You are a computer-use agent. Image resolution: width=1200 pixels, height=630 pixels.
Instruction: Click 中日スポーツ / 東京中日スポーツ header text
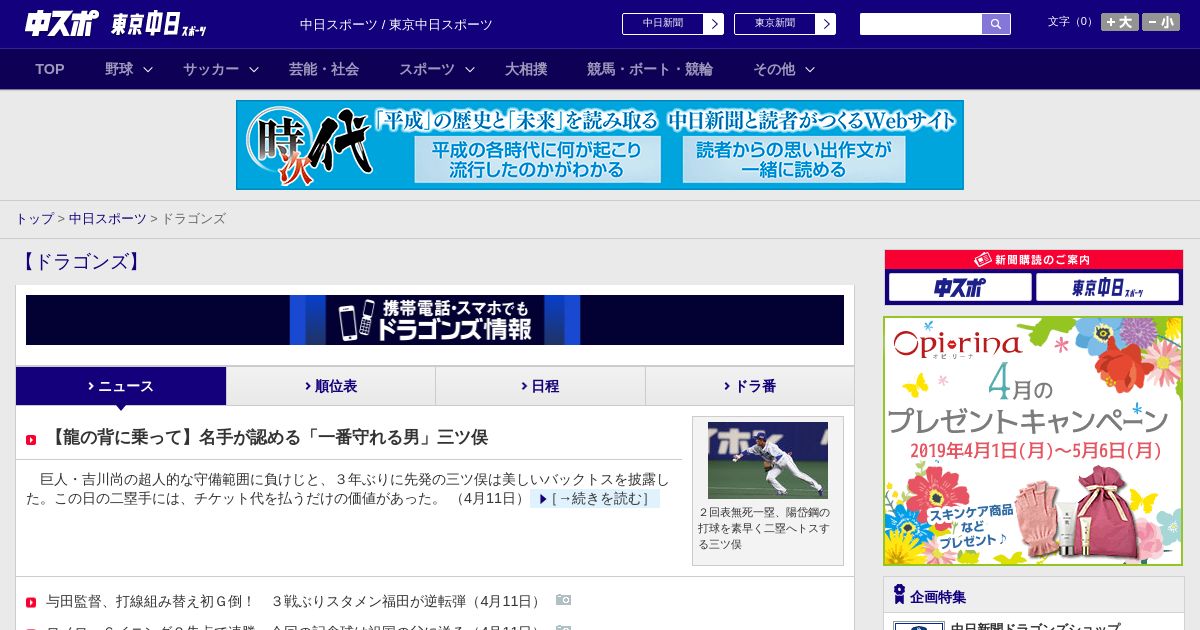click(396, 24)
